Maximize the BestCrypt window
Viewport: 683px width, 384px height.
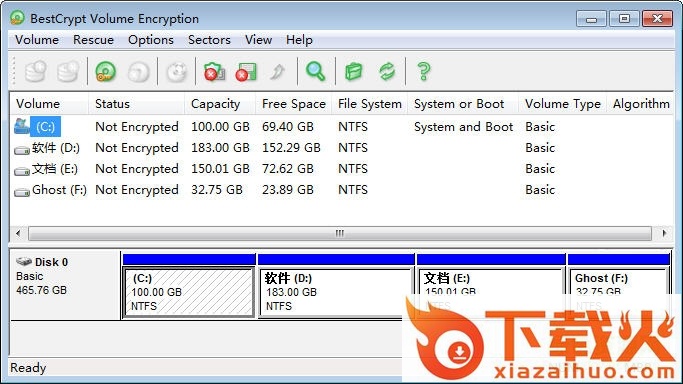tap(624, 19)
